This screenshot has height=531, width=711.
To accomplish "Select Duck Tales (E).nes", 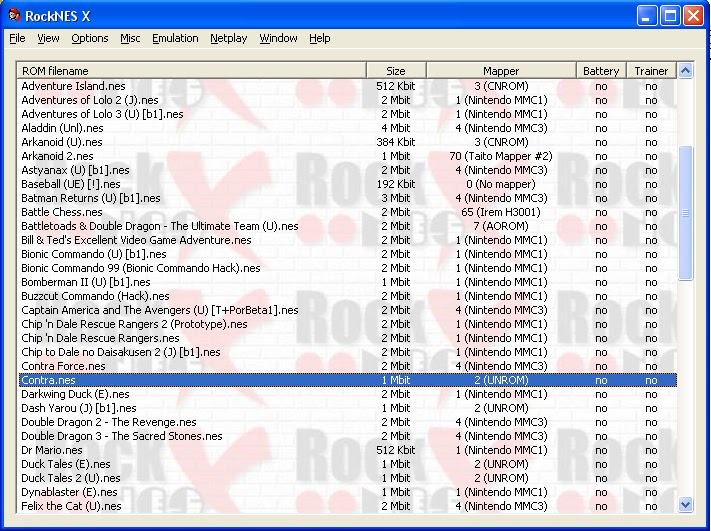I will tap(347, 464).
